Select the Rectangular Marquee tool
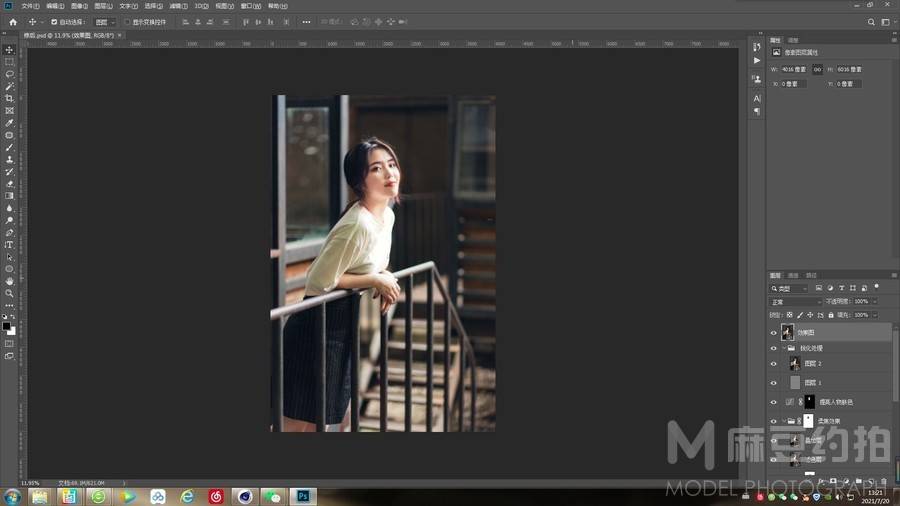900x506 pixels. (x=9, y=62)
